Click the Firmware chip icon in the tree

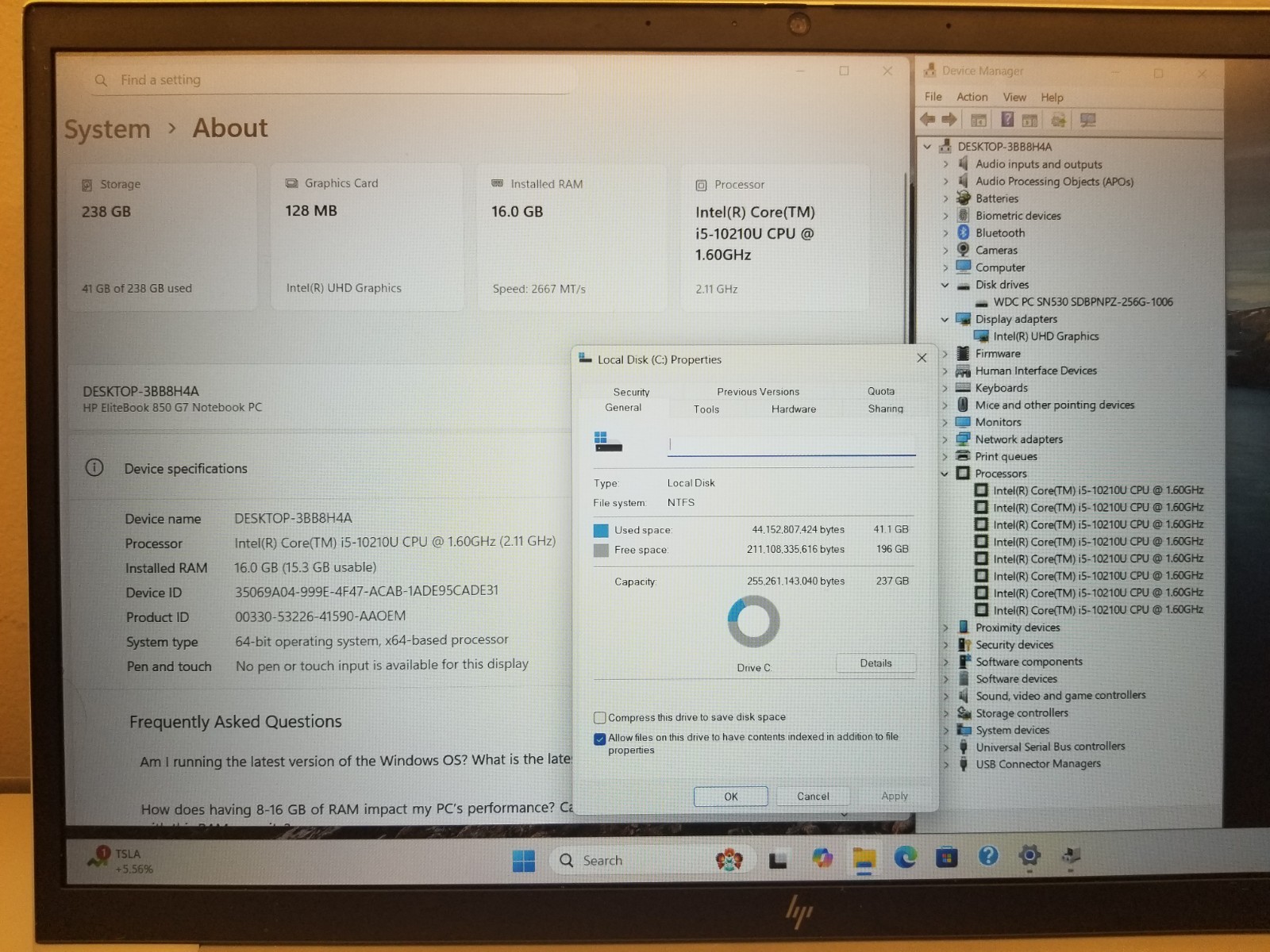point(964,353)
